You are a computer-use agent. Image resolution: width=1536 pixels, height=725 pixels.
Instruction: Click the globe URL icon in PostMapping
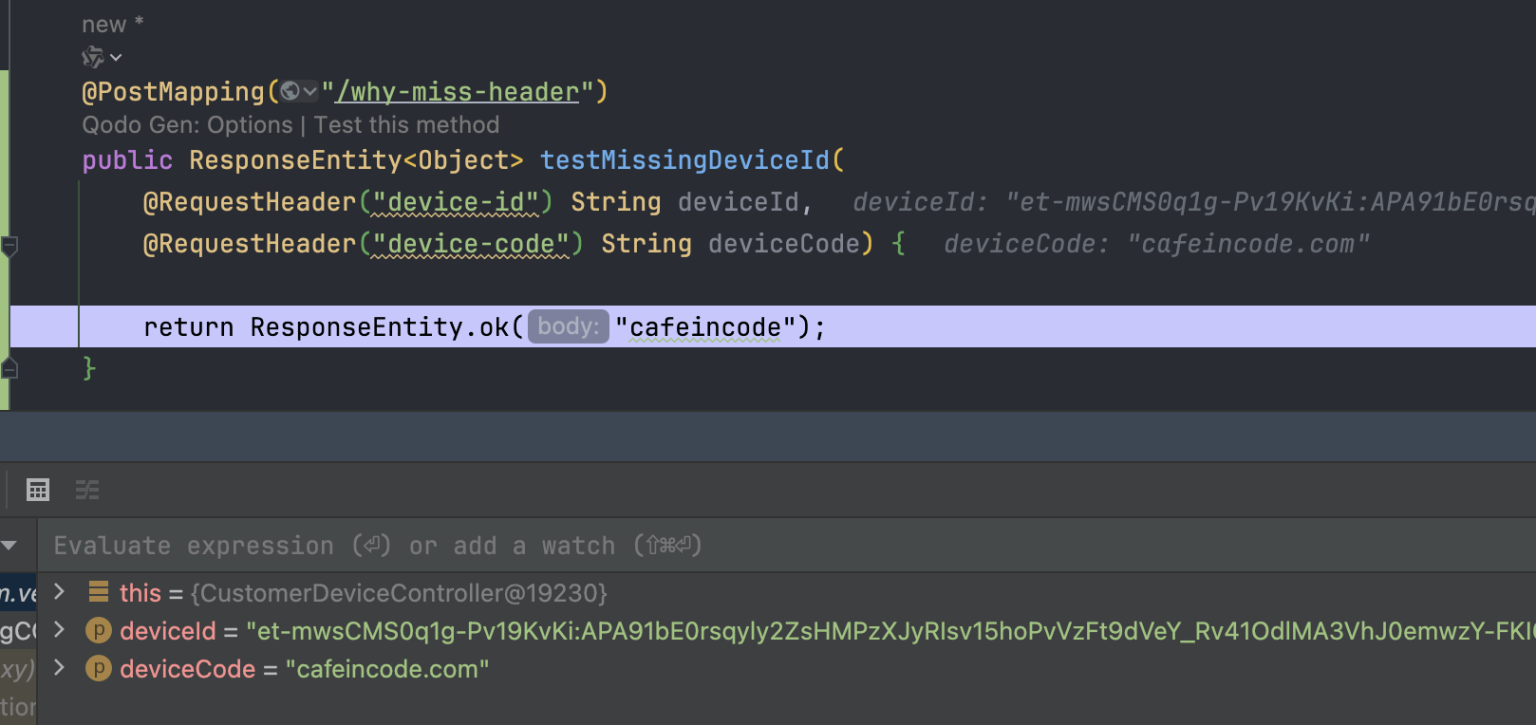(291, 92)
